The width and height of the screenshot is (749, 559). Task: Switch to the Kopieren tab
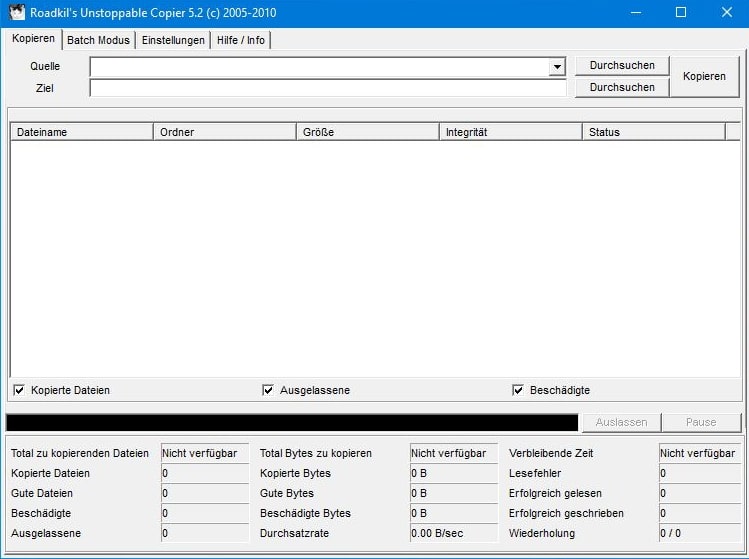pos(33,38)
